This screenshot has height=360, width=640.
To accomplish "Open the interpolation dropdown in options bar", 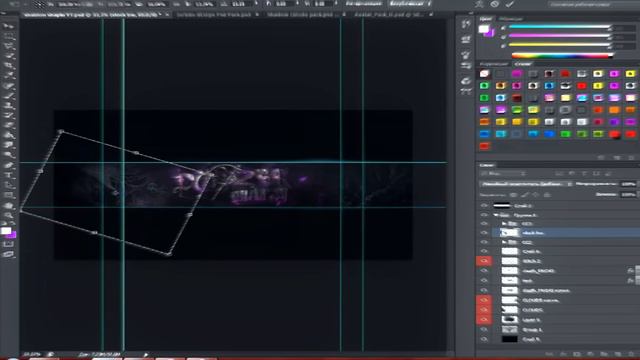I will tap(410, 4).
